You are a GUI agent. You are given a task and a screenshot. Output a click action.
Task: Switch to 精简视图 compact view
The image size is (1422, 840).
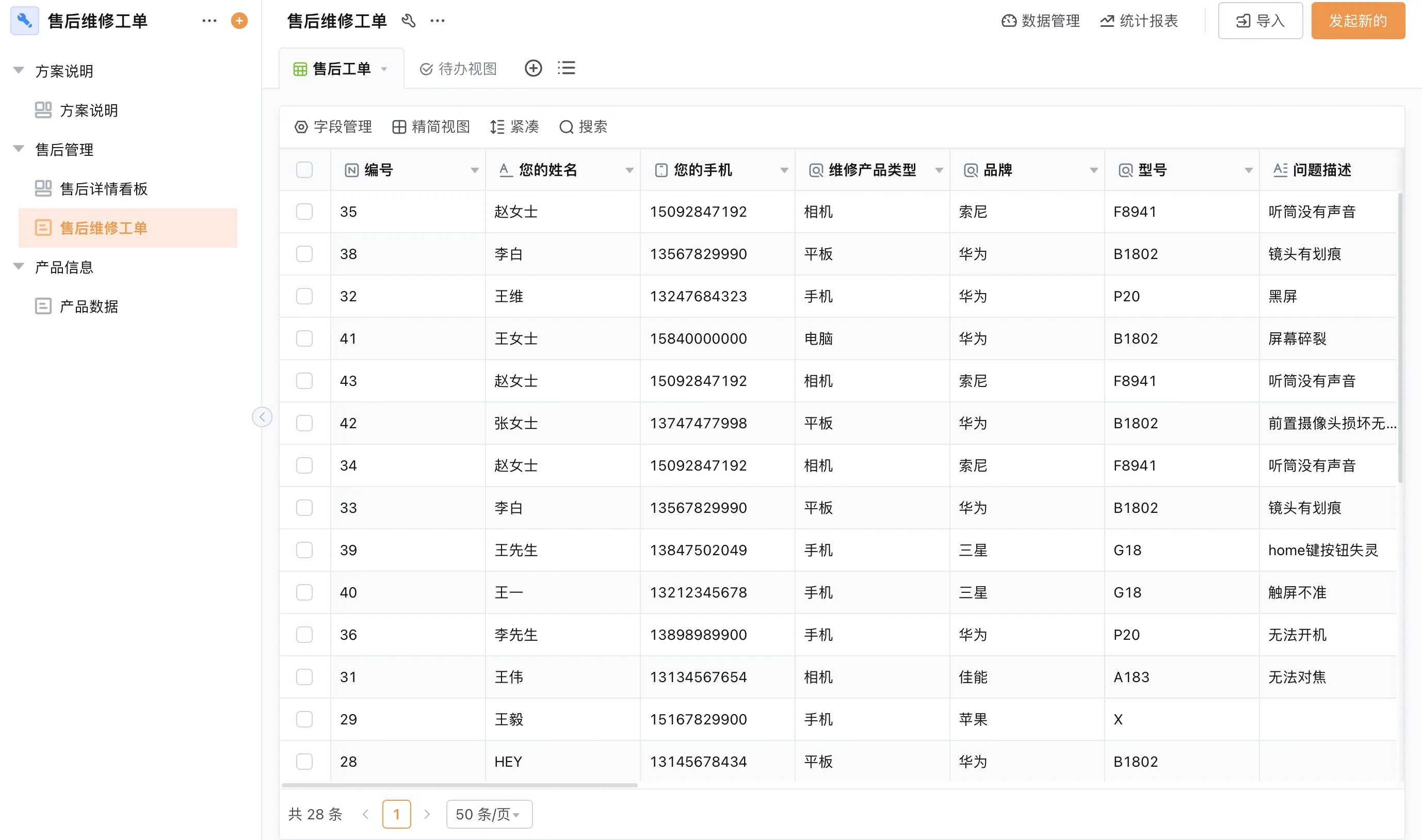pyautogui.click(x=431, y=127)
